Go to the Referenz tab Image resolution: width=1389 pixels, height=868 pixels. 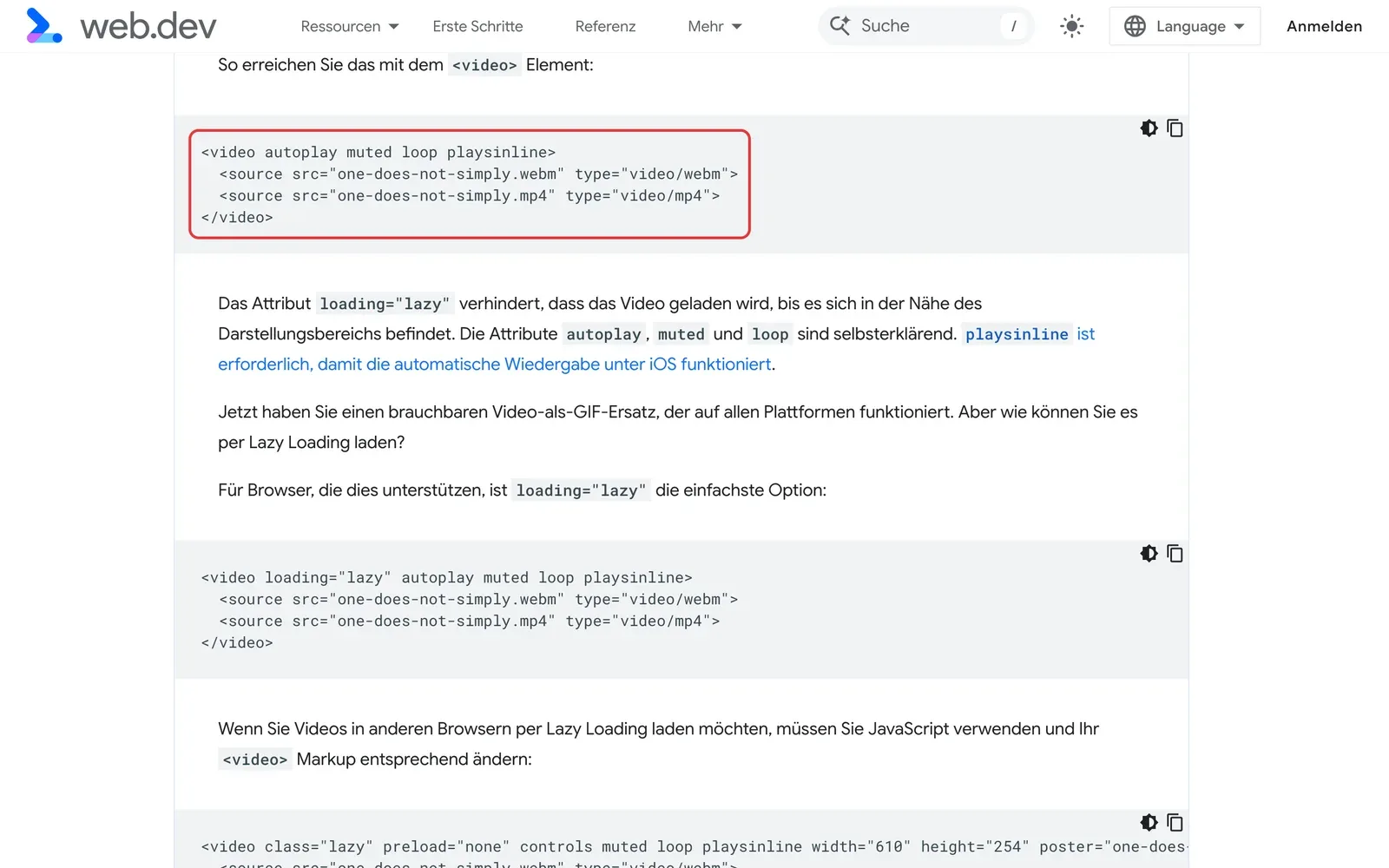click(605, 27)
